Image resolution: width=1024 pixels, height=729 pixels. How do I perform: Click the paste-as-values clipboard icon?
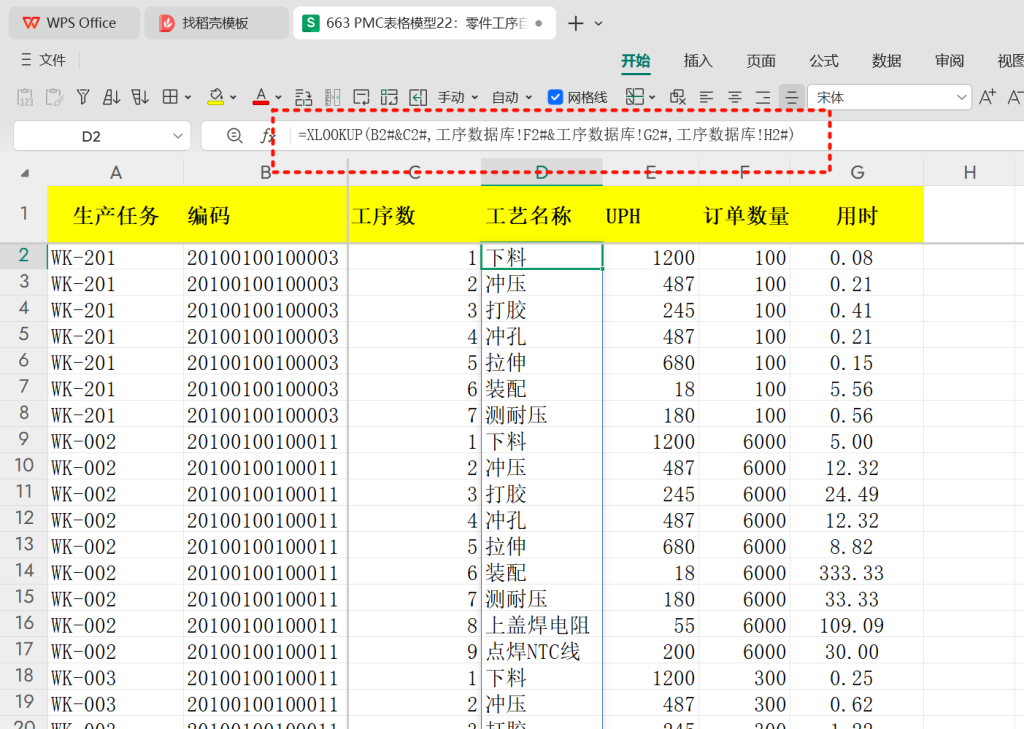[25, 97]
